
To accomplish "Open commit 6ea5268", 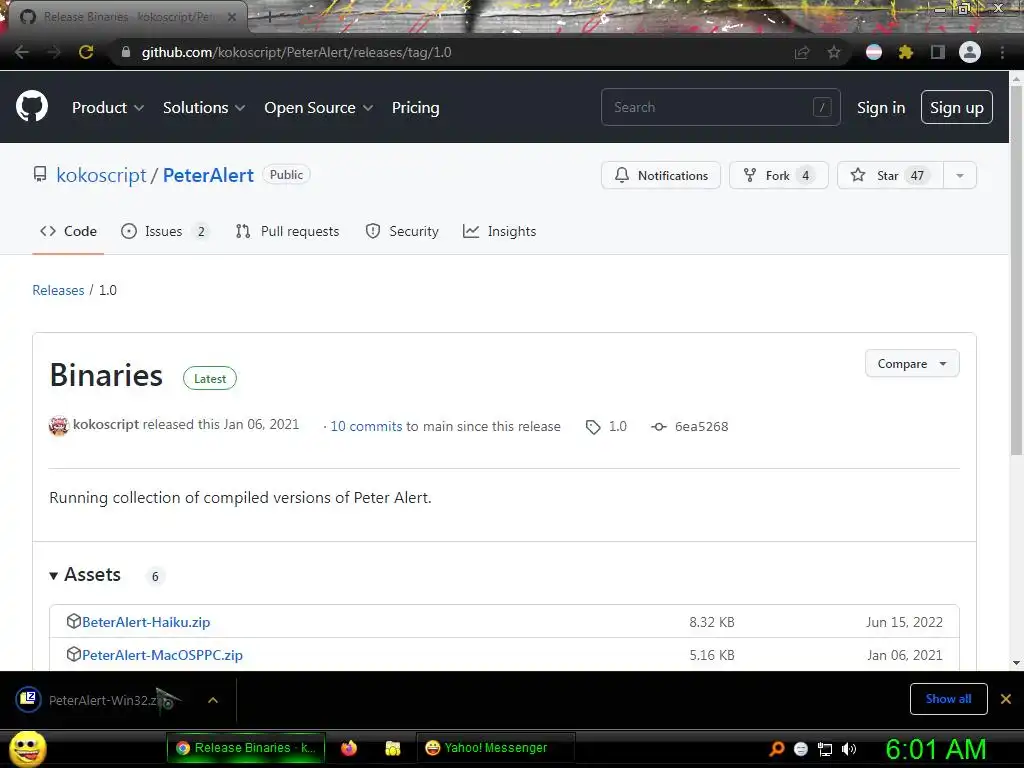I will pyautogui.click(x=701, y=426).
